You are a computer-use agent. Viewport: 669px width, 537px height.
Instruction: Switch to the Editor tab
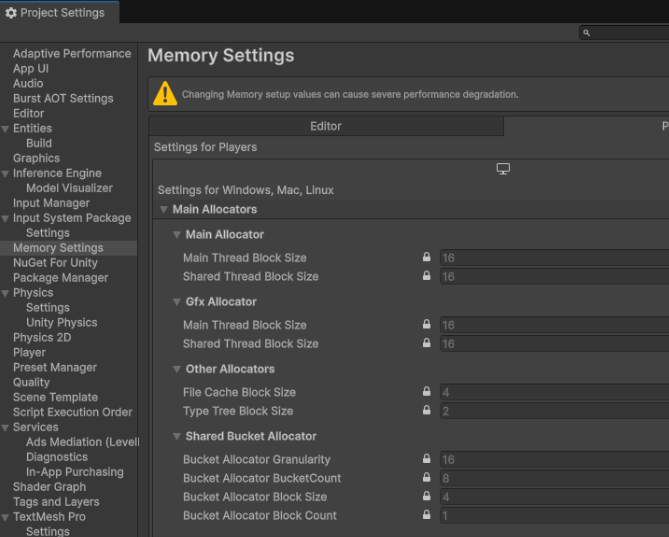[326, 126]
